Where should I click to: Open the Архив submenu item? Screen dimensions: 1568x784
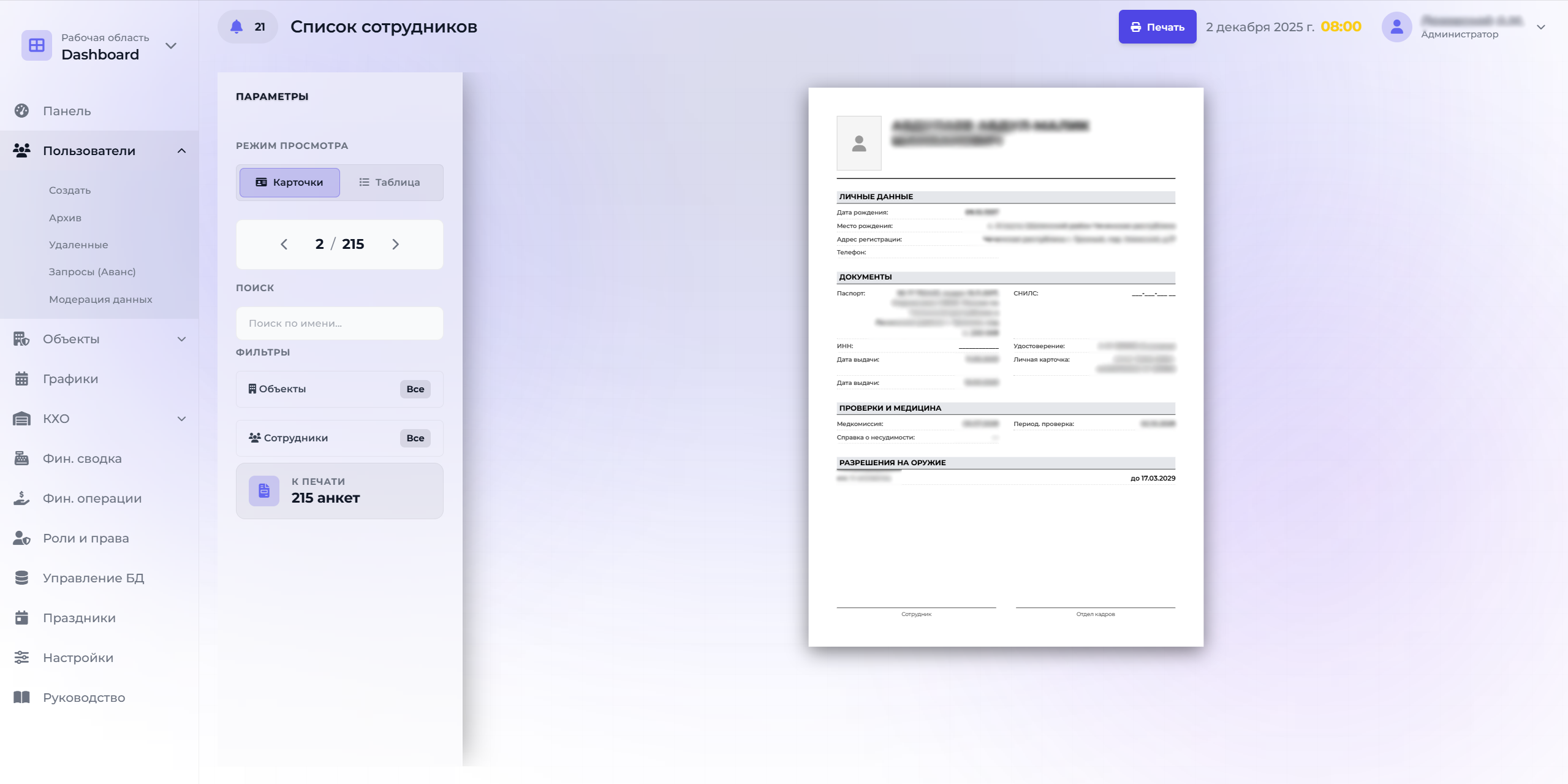[65, 218]
